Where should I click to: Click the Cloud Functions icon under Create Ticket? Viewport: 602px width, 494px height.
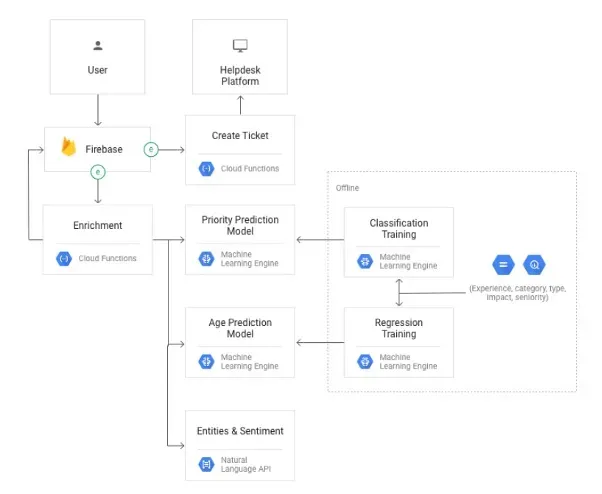click(x=206, y=169)
